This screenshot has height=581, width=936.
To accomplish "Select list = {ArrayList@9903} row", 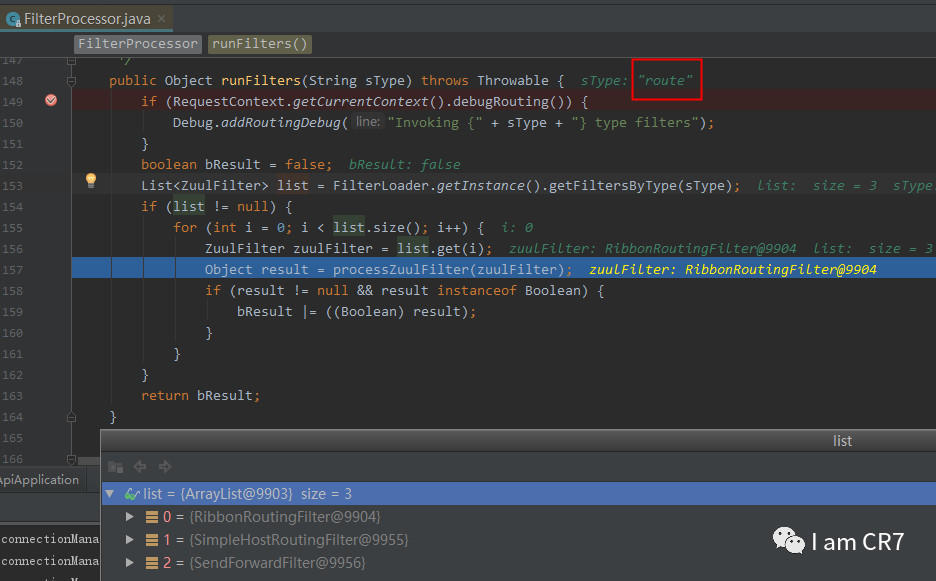I will 519,494.
